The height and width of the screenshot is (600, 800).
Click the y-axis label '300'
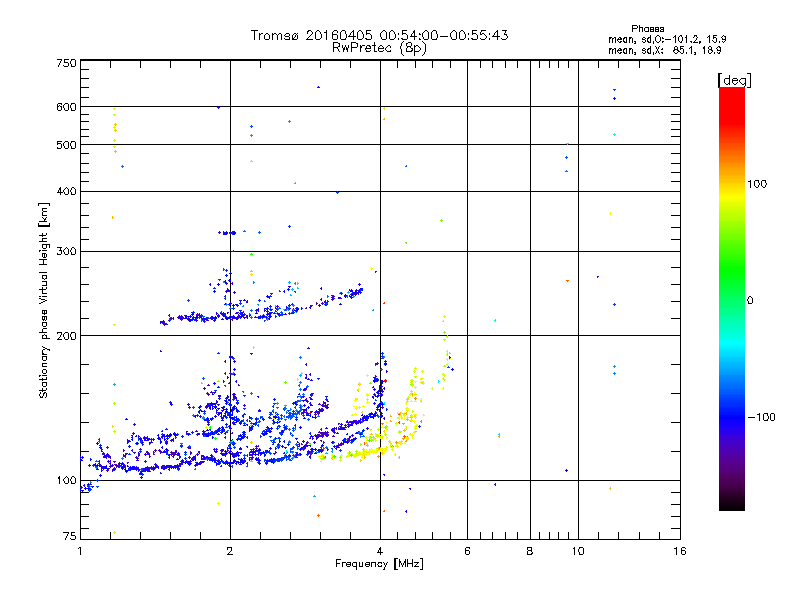66,252
